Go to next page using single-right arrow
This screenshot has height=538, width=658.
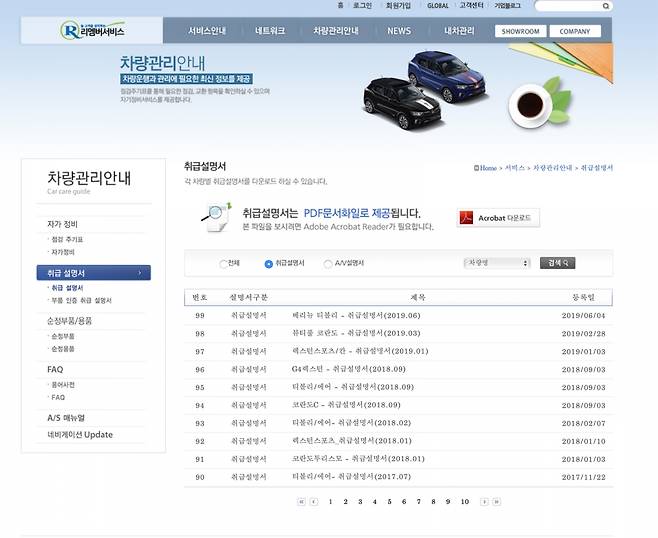point(482,502)
